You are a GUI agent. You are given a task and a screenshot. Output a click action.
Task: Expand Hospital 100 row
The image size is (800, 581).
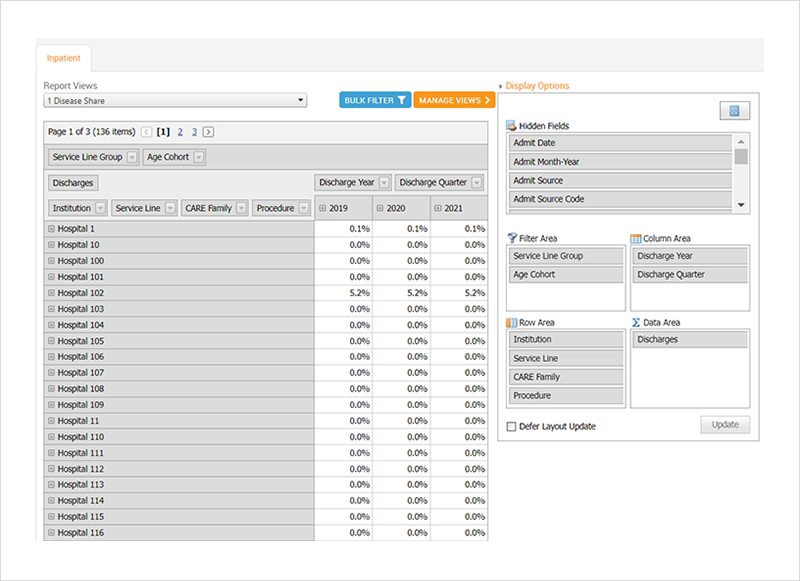point(51,261)
